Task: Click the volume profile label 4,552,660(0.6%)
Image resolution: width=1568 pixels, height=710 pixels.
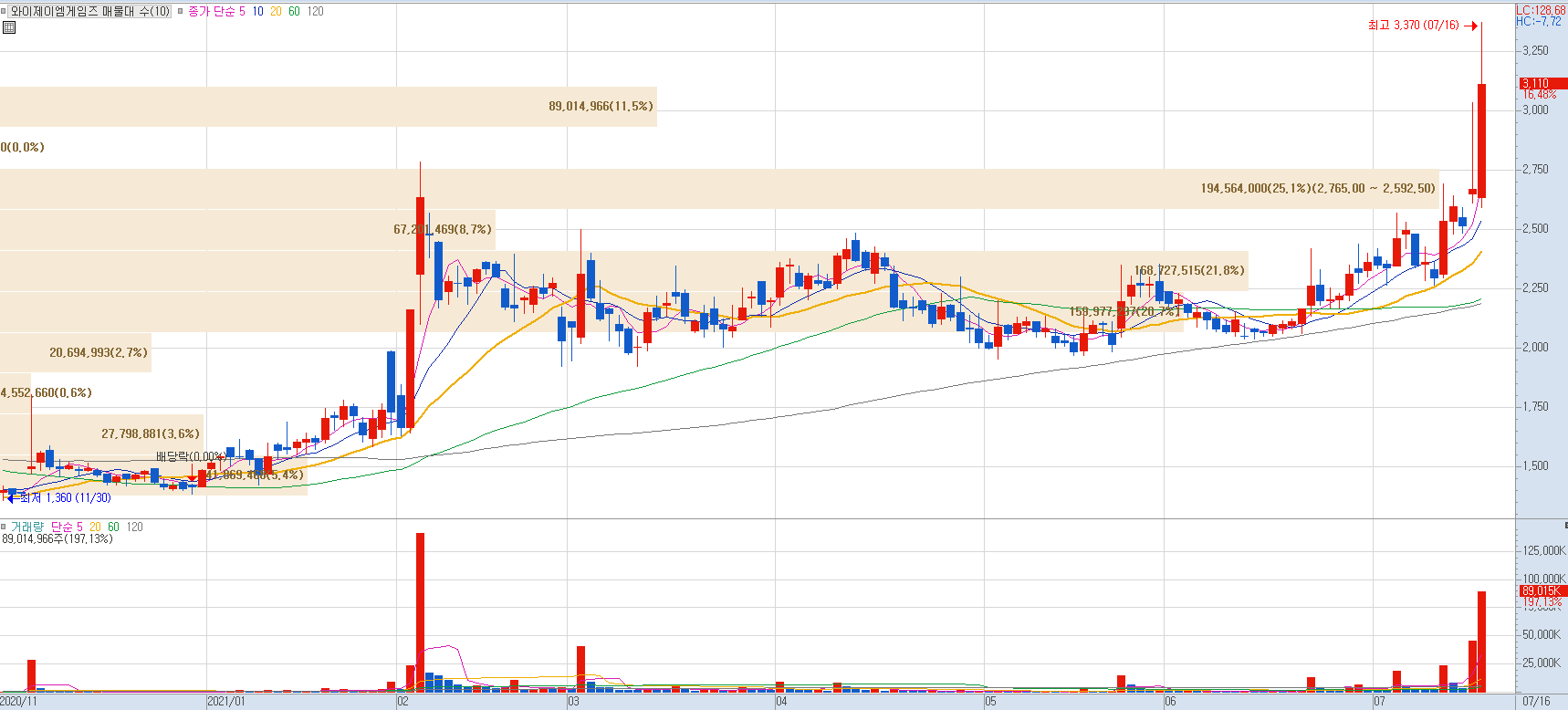Action: pos(46,393)
